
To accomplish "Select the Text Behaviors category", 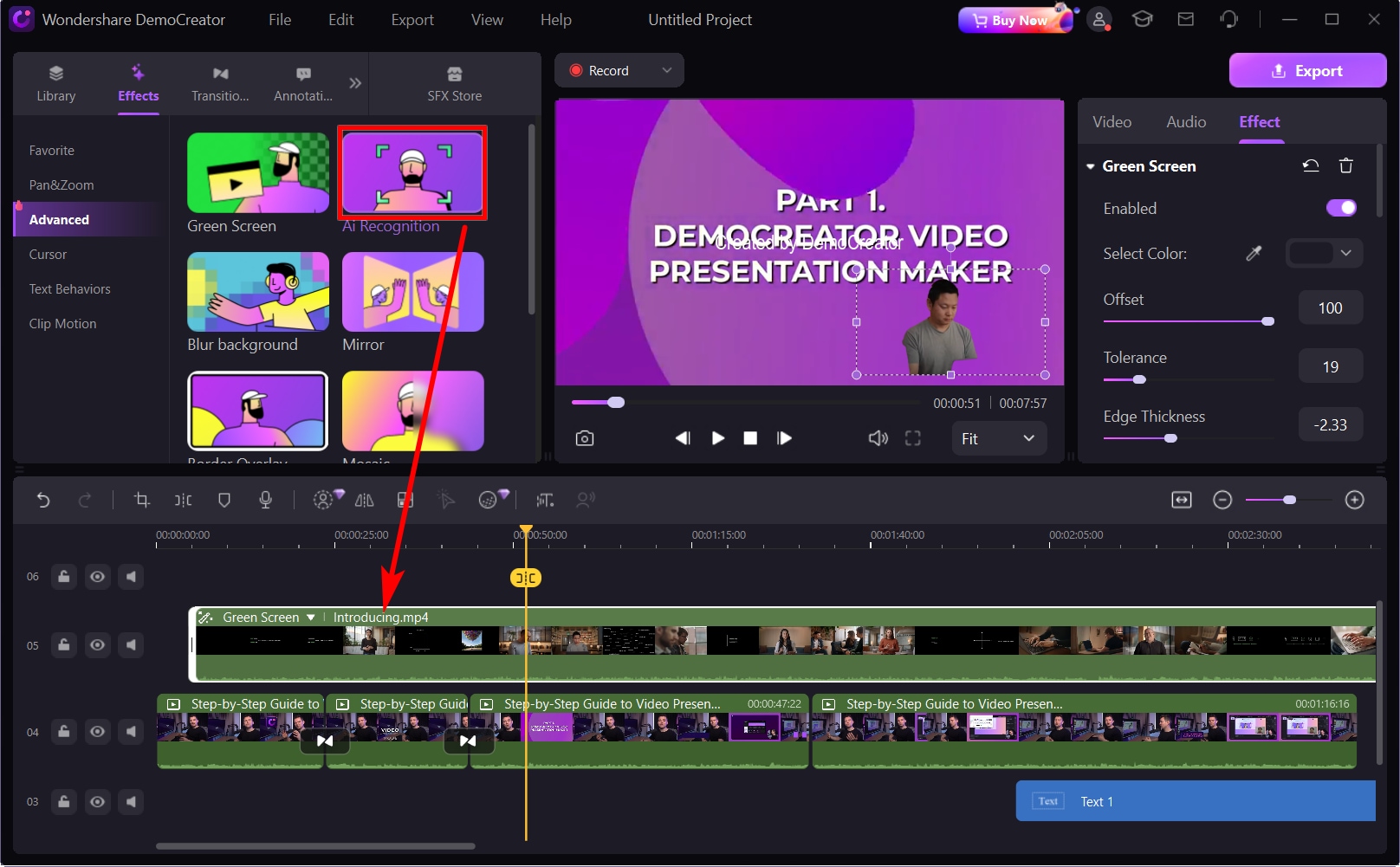I will pos(69,288).
